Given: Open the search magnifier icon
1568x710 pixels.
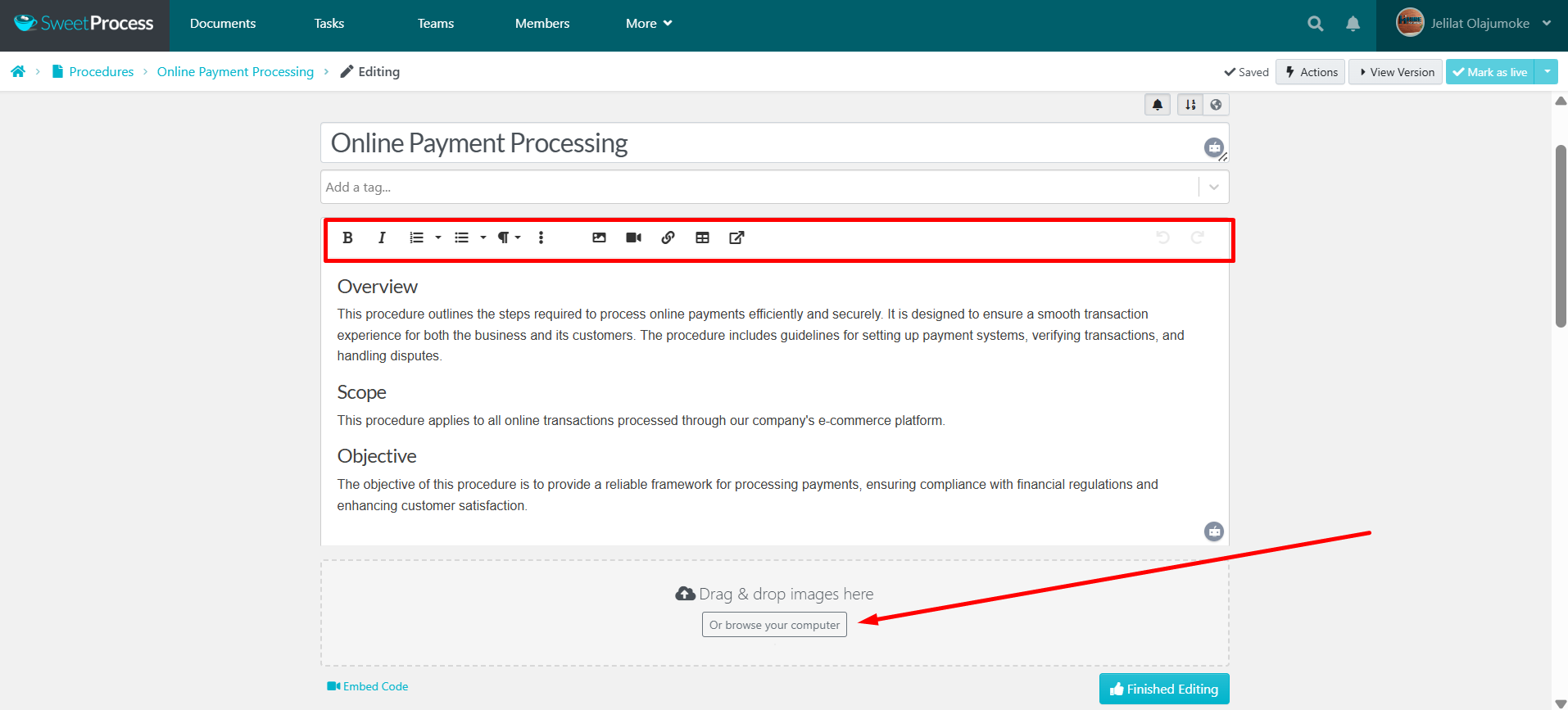Looking at the screenshot, I should [x=1316, y=24].
